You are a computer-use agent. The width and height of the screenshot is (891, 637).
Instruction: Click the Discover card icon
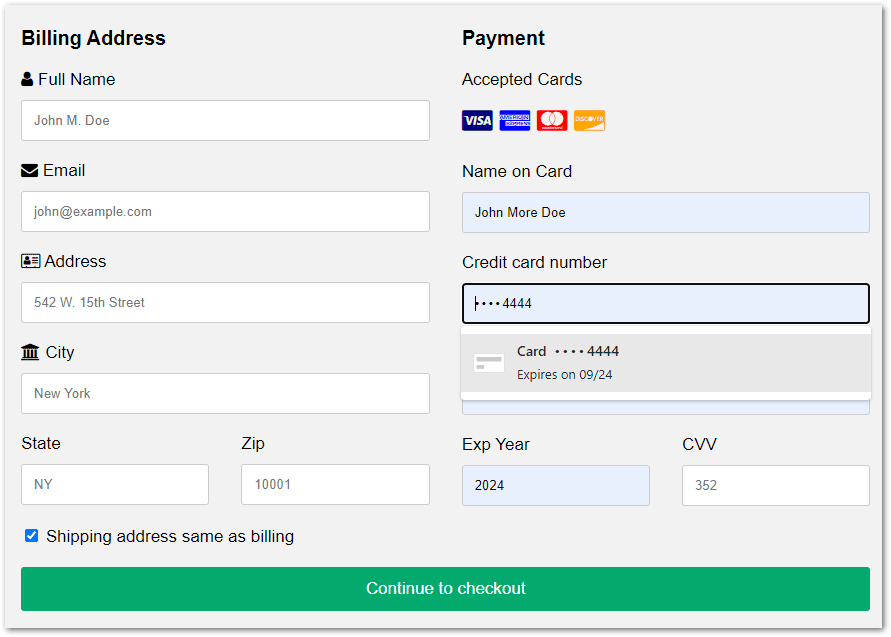click(589, 121)
